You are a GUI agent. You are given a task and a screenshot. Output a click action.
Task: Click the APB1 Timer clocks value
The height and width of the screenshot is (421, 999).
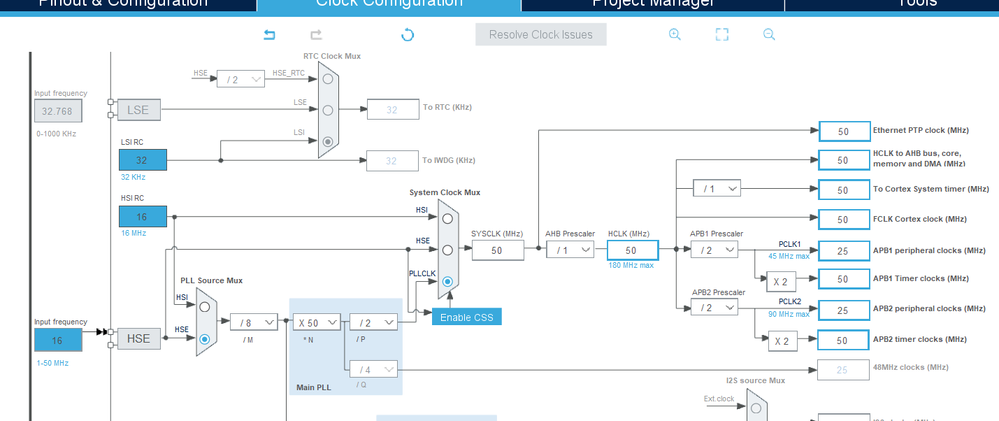[844, 279]
